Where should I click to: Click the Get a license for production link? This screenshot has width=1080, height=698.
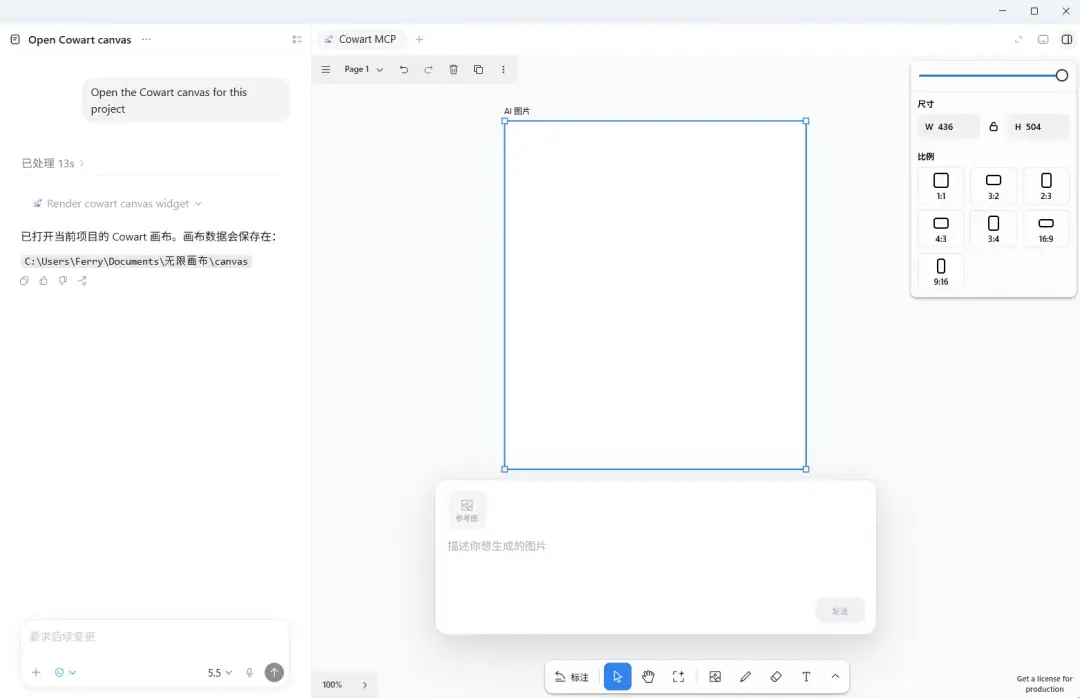pyautogui.click(x=1044, y=684)
